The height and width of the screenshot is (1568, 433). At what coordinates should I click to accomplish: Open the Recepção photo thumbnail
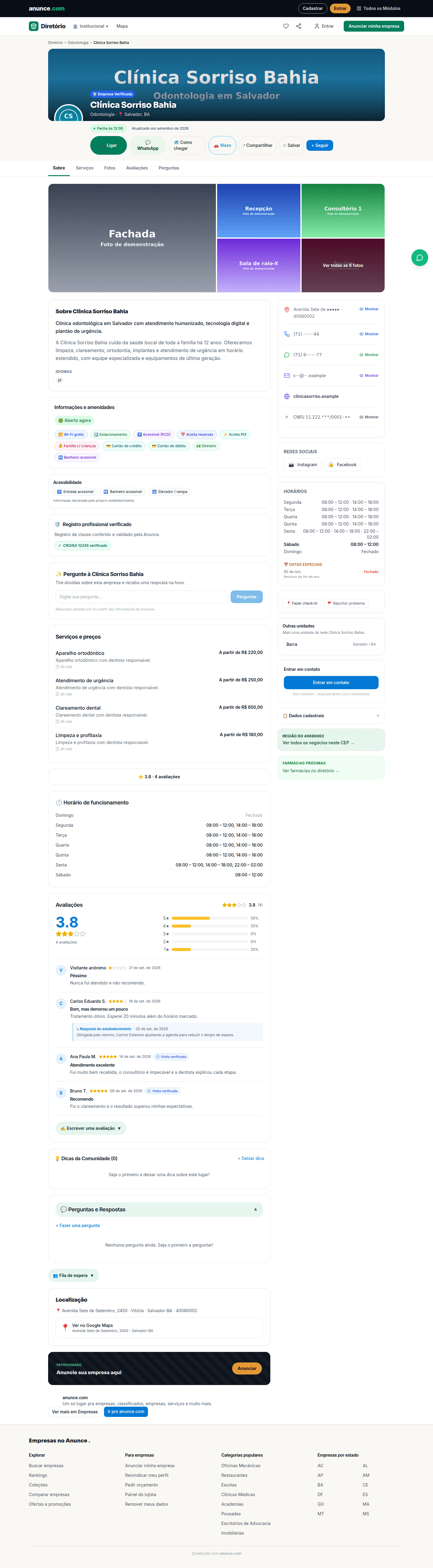coord(259,211)
